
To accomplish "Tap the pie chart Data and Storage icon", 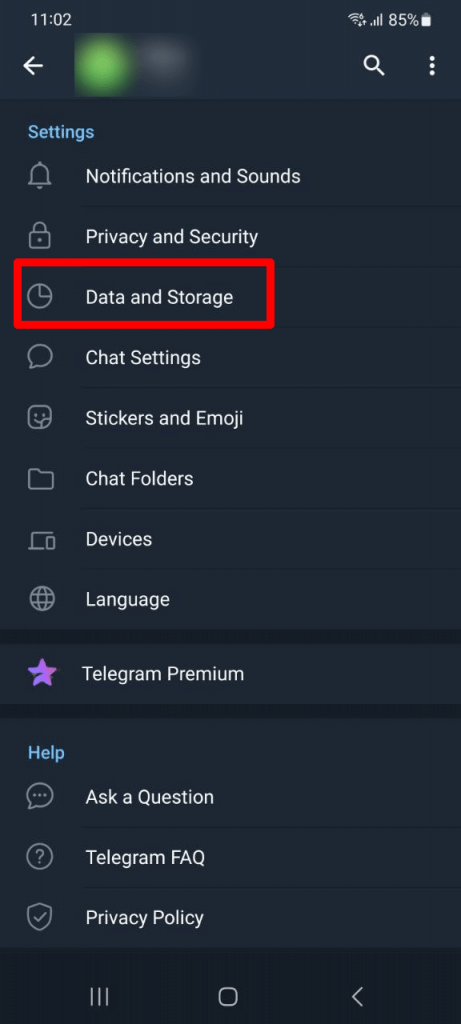I will pos(40,296).
